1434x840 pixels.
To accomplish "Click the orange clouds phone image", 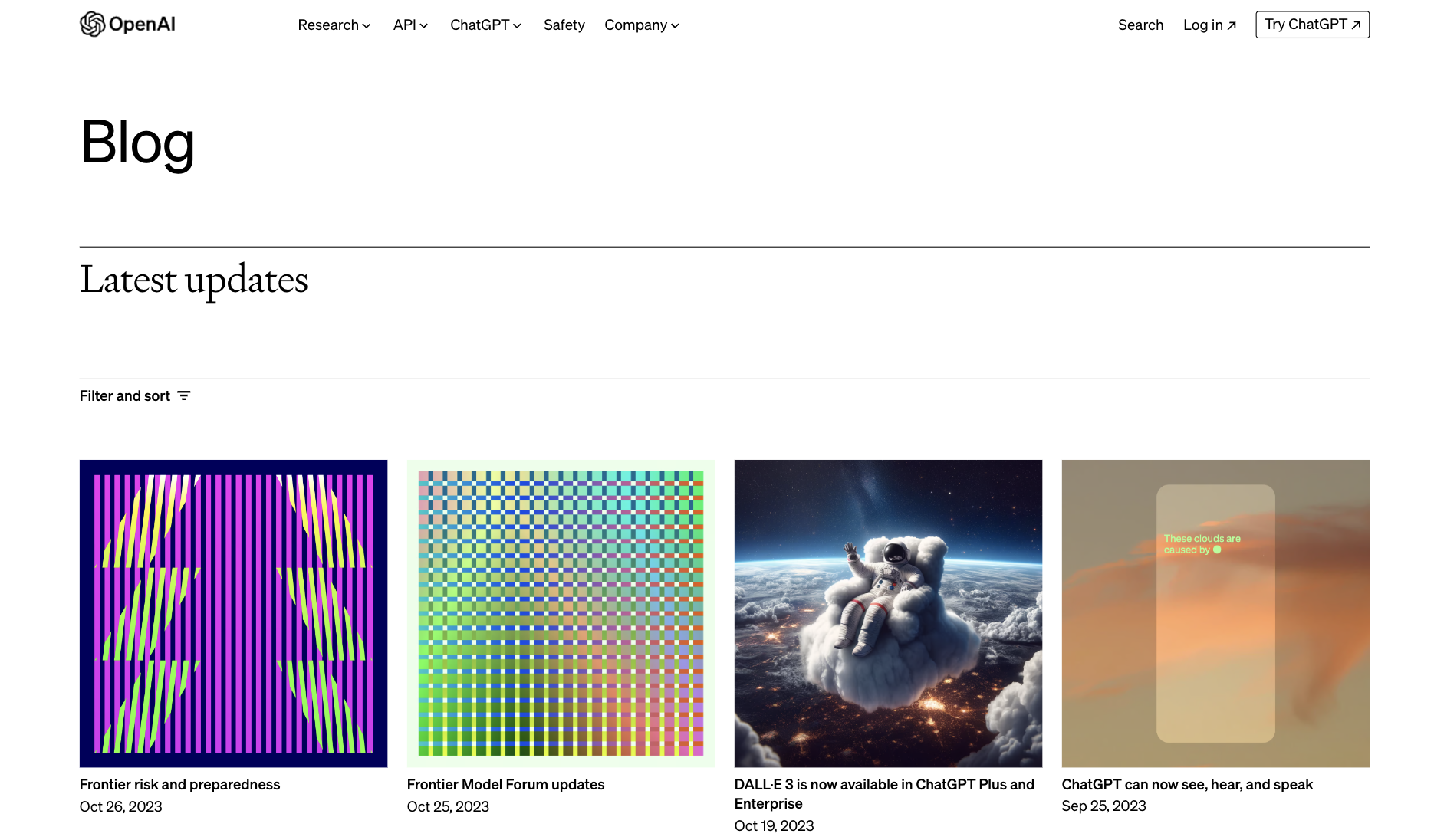I will (1215, 613).
